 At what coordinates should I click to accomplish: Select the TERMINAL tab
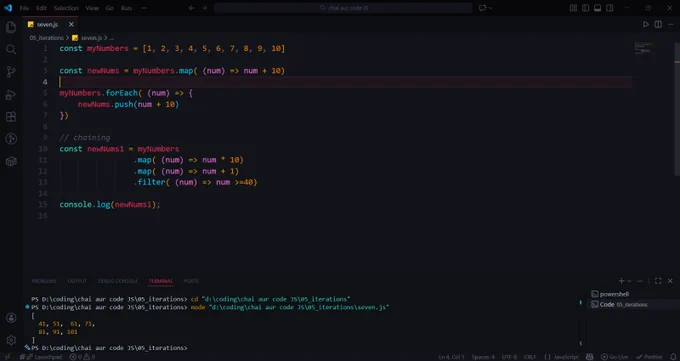click(160, 281)
